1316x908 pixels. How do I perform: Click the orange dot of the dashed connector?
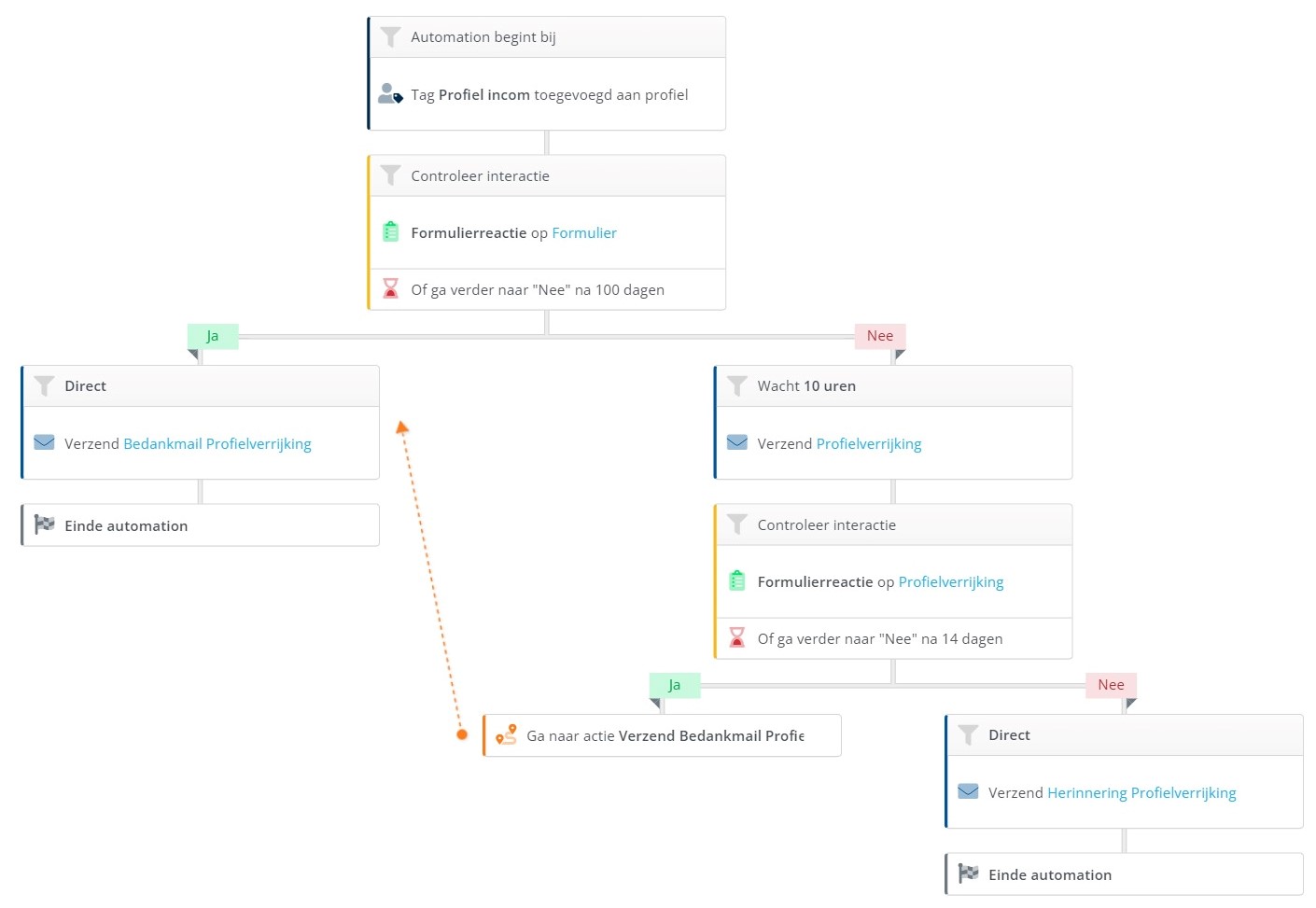click(x=462, y=734)
